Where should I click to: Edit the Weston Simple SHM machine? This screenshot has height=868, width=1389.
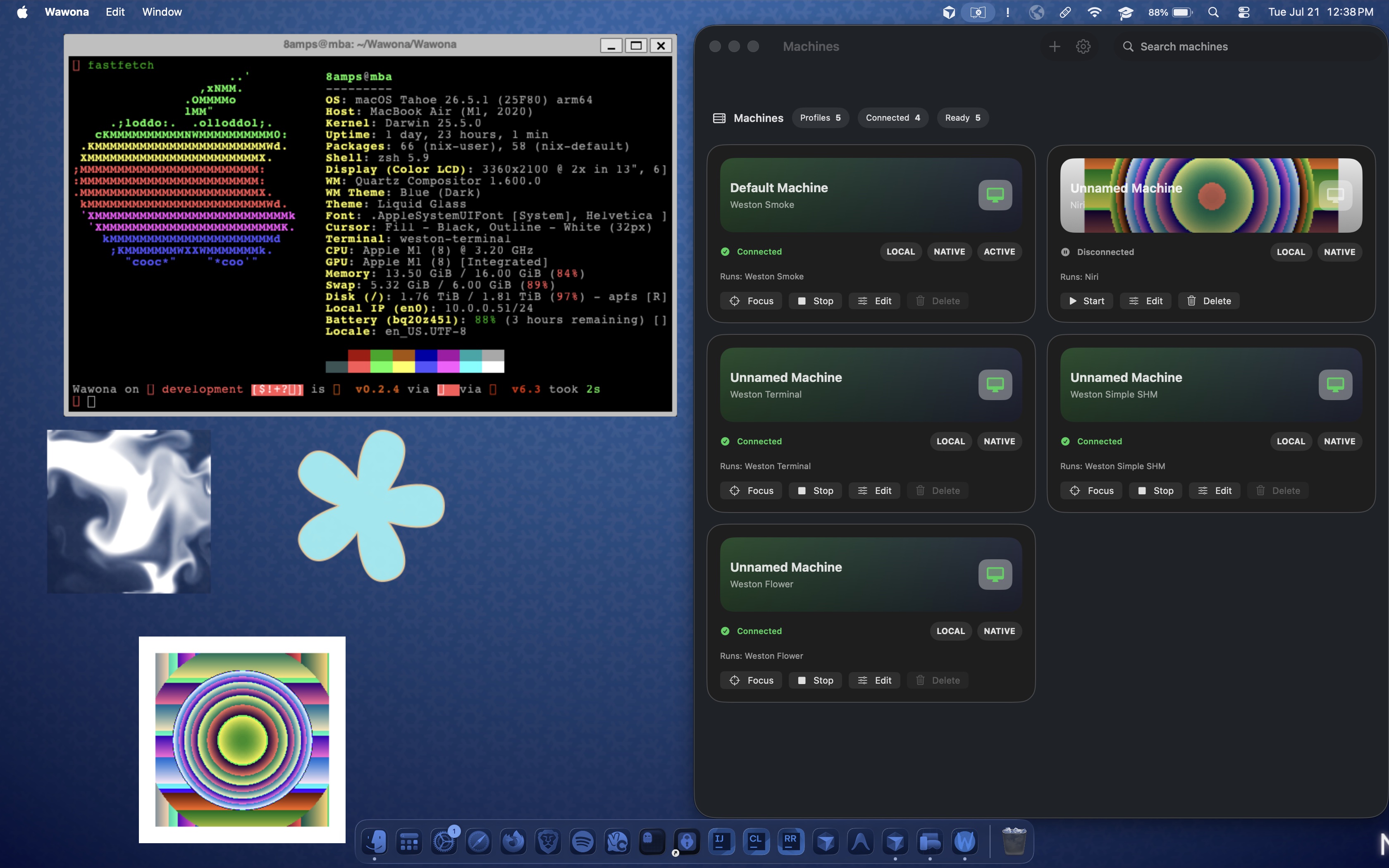[1215, 491]
